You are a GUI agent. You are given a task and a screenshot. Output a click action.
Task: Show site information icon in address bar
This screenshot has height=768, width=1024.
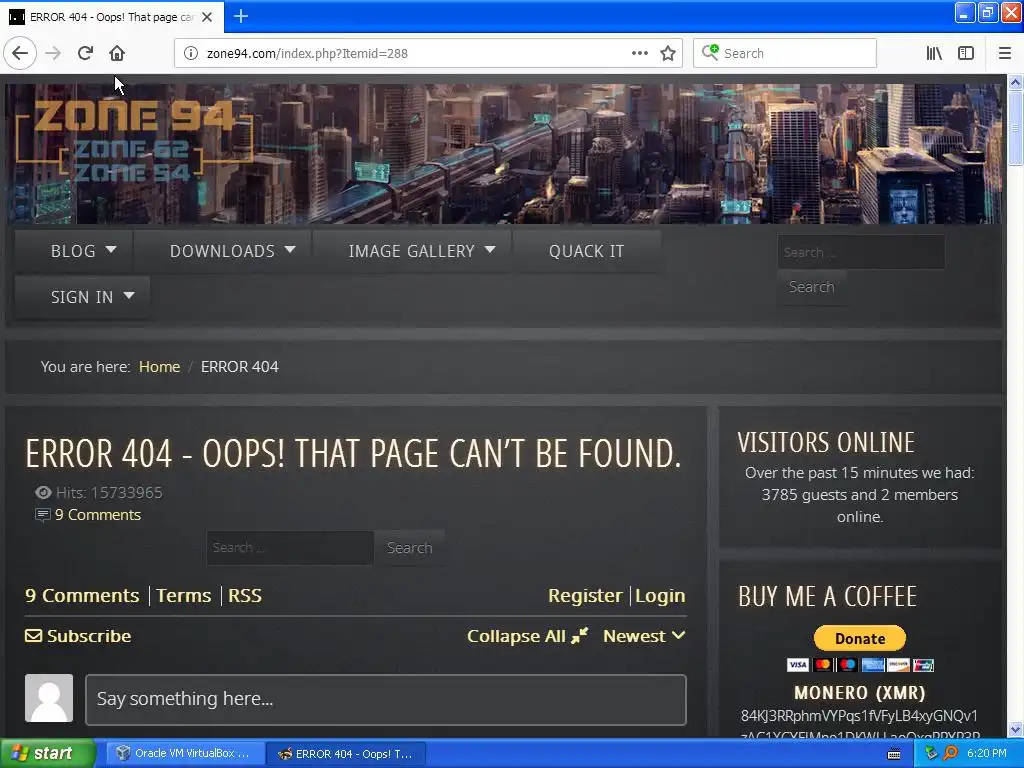(191, 53)
